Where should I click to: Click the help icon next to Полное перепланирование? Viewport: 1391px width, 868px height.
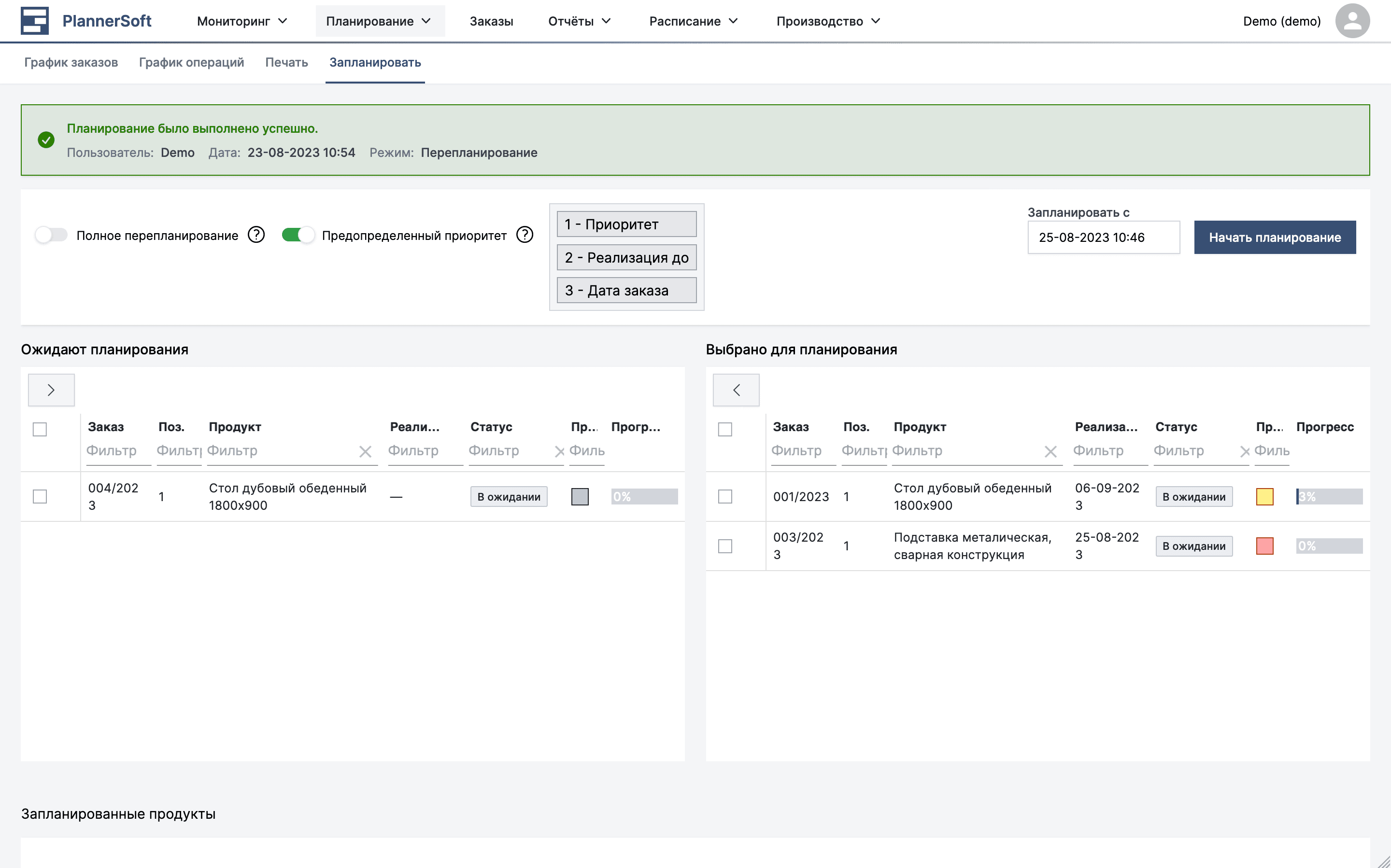click(256, 234)
